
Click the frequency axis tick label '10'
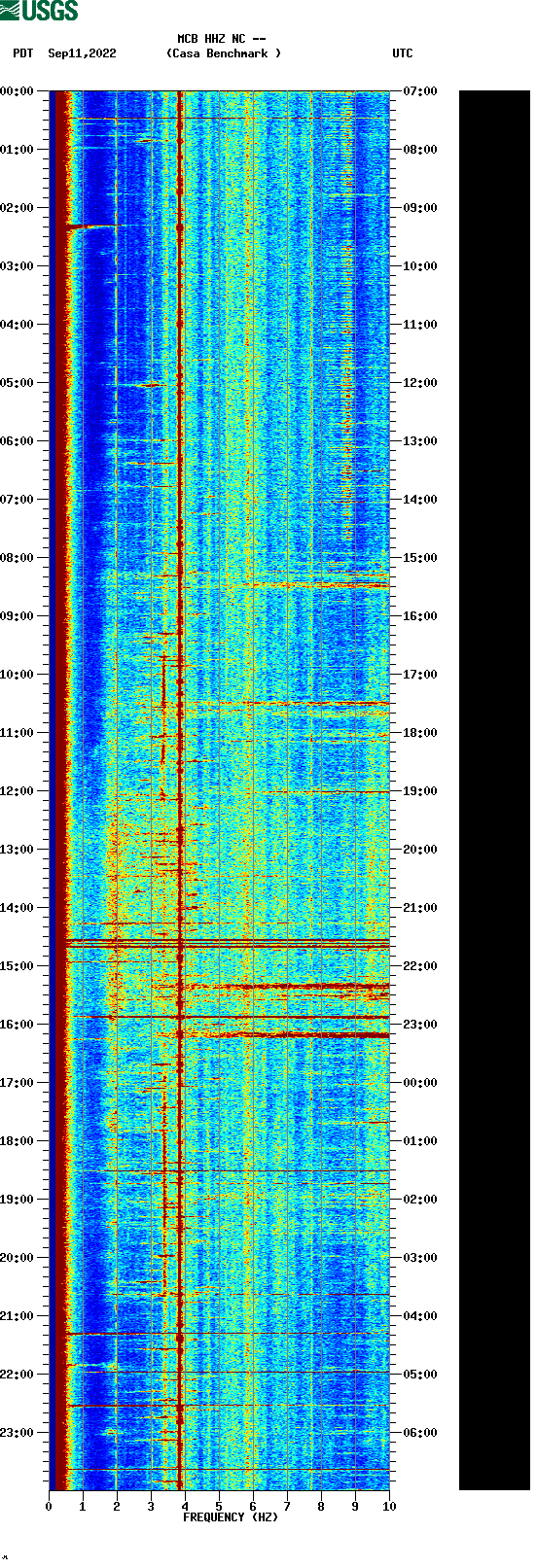389,1507
